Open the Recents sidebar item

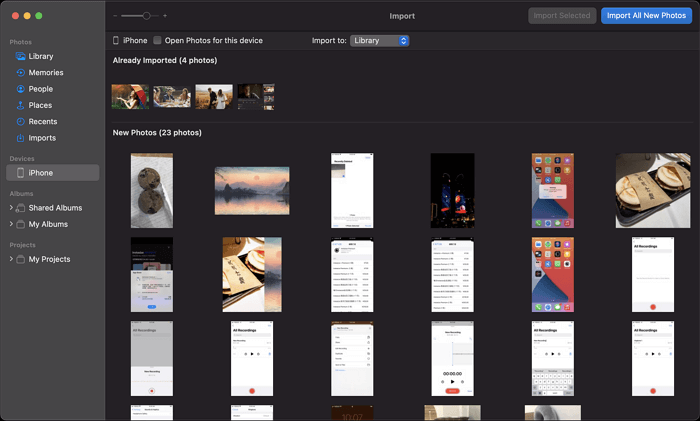pyautogui.click(x=42, y=122)
